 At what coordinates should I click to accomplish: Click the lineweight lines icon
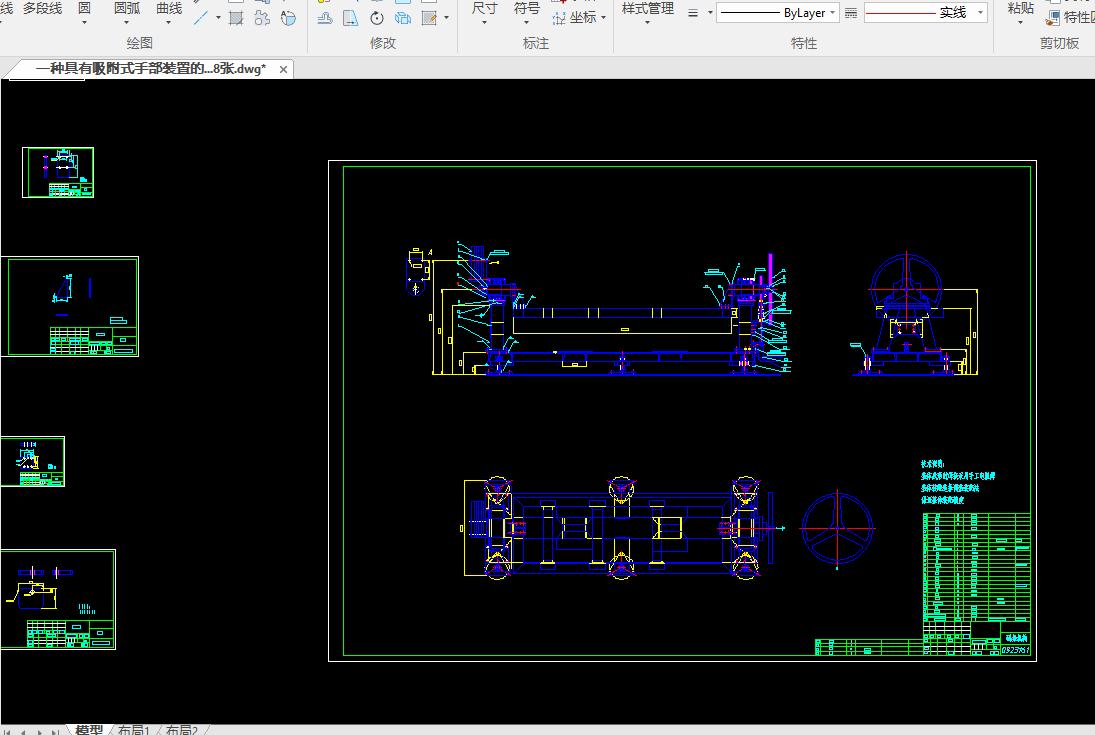click(x=694, y=13)
